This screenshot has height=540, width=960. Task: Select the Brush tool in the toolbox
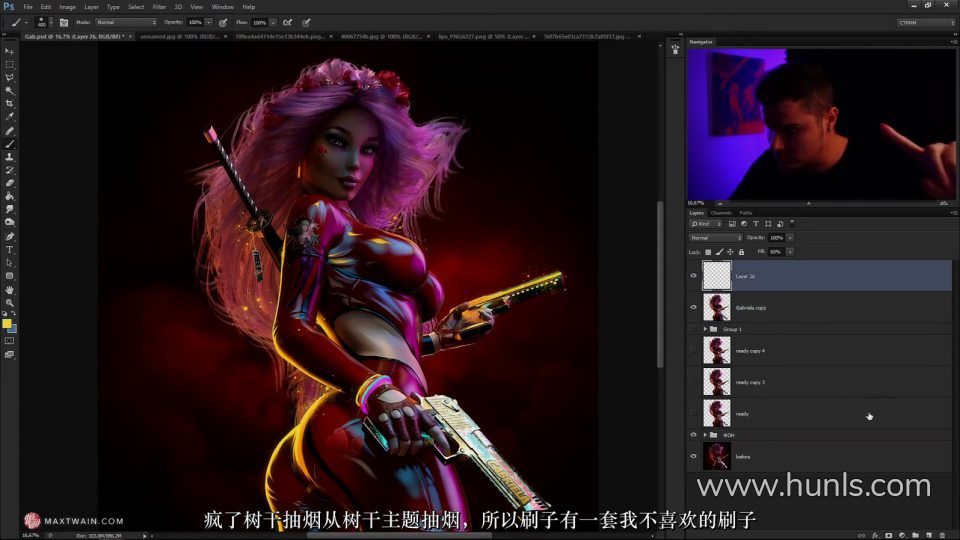coord(9,144)
